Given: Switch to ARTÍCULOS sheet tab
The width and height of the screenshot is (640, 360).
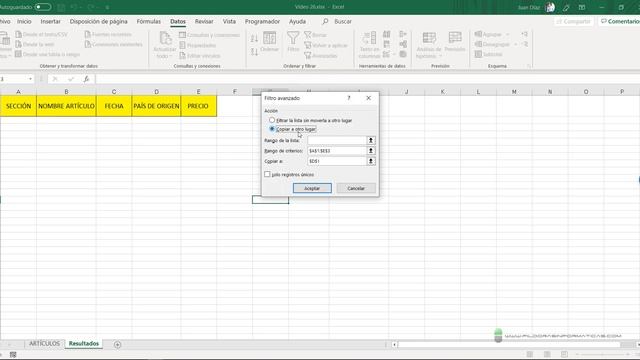Looking at the screenshot, I should (44, 344).
